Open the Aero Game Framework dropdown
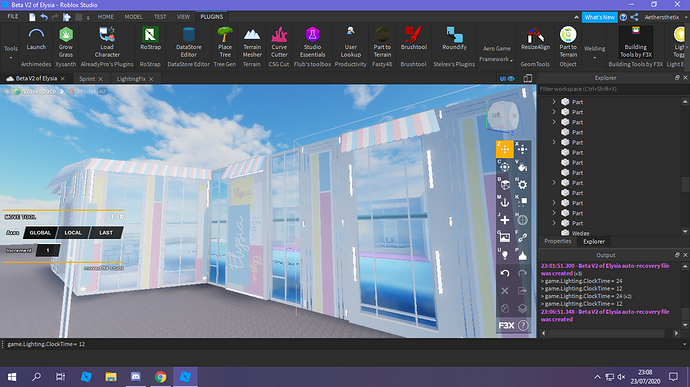The image size is (690, 387). [497, 54]
